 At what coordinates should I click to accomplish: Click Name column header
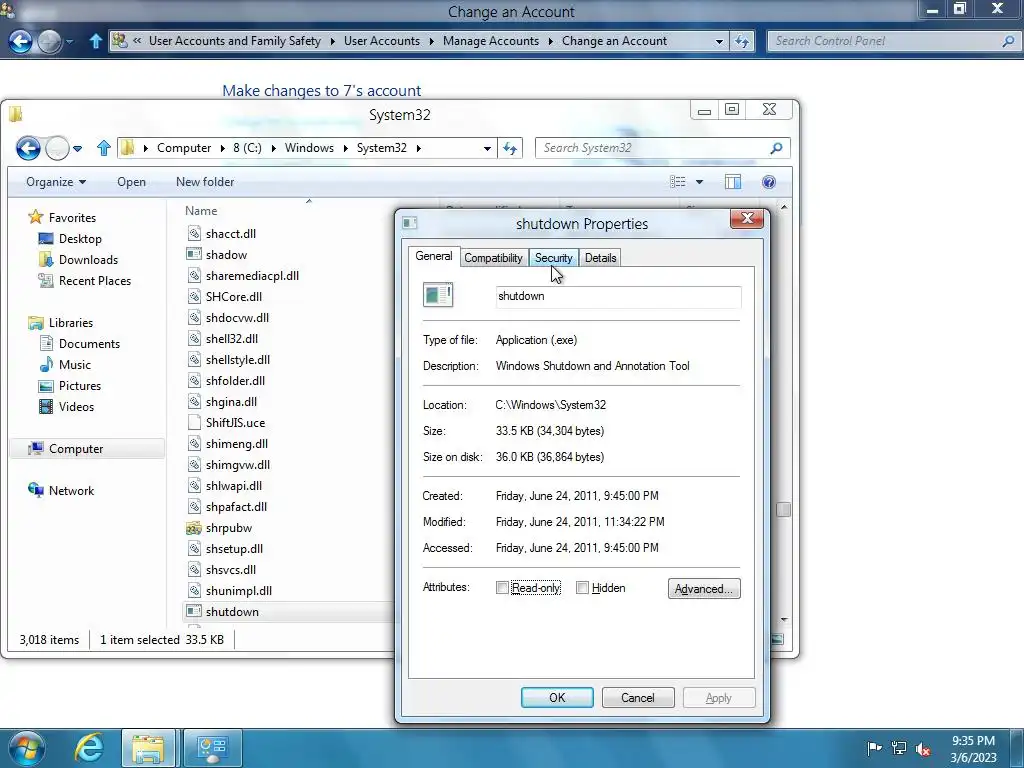pos(201,211)
